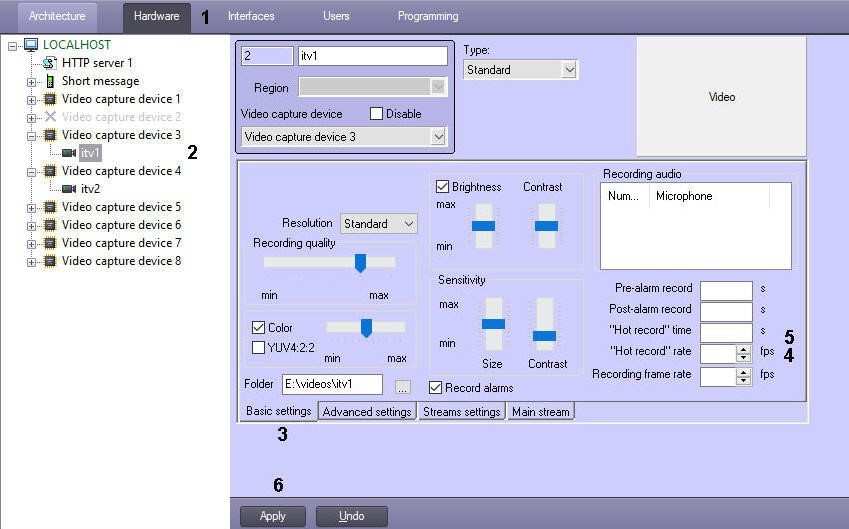Screen dimensions: 849x529
Task: Click the "Hot record" time input field
Action: tap(726, 332)
